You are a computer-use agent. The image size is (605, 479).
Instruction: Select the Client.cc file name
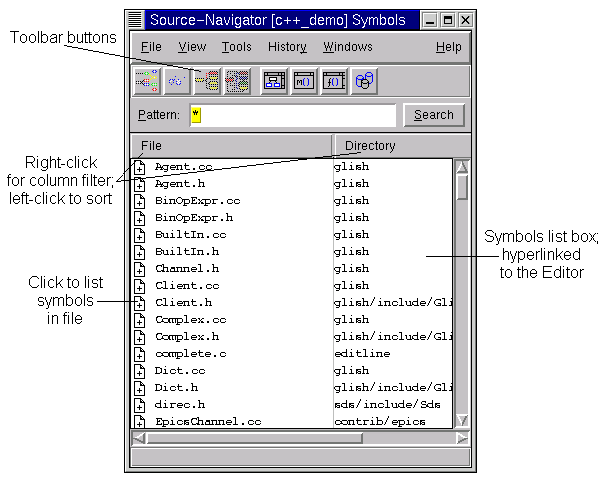click(x=187, y=286)
